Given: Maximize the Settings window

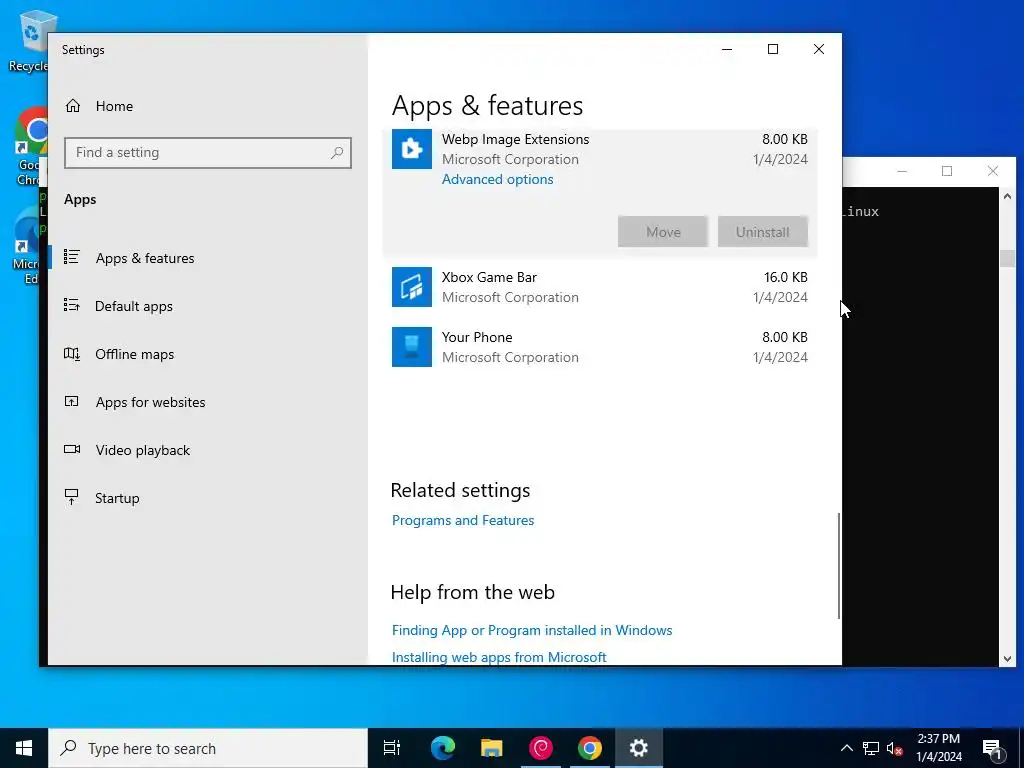Looking at the screenshot, I should tap(773, 50).
